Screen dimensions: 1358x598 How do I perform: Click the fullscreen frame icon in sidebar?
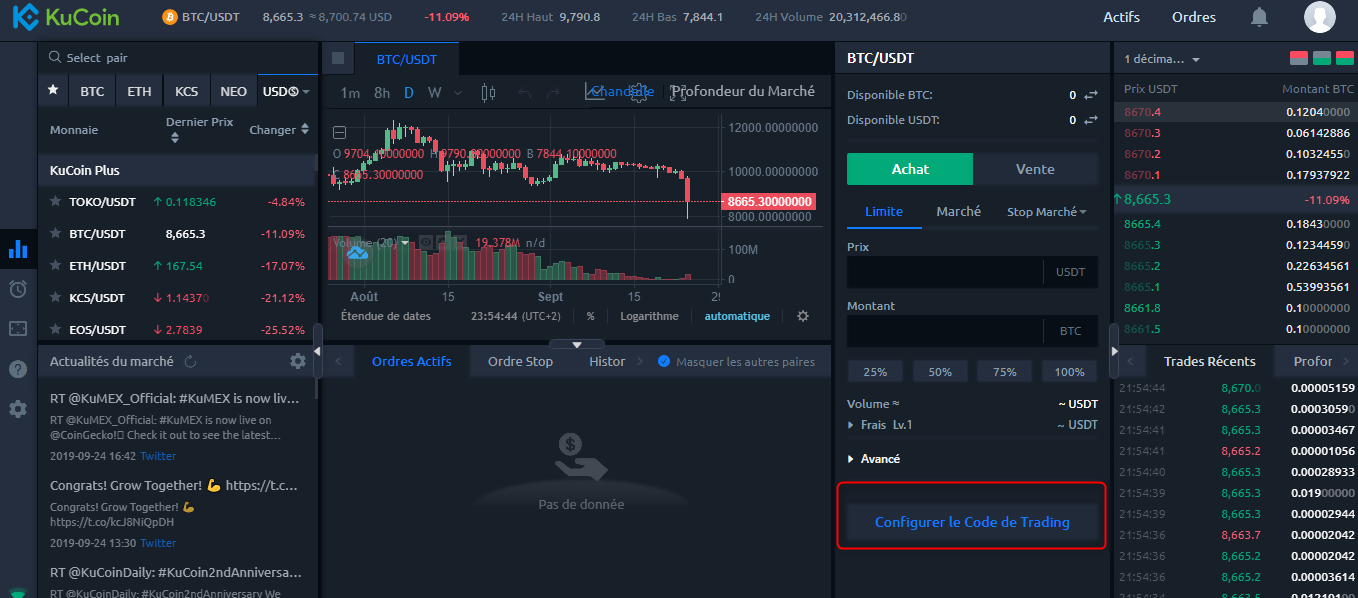pyautogui.click(x=17, y=329)
